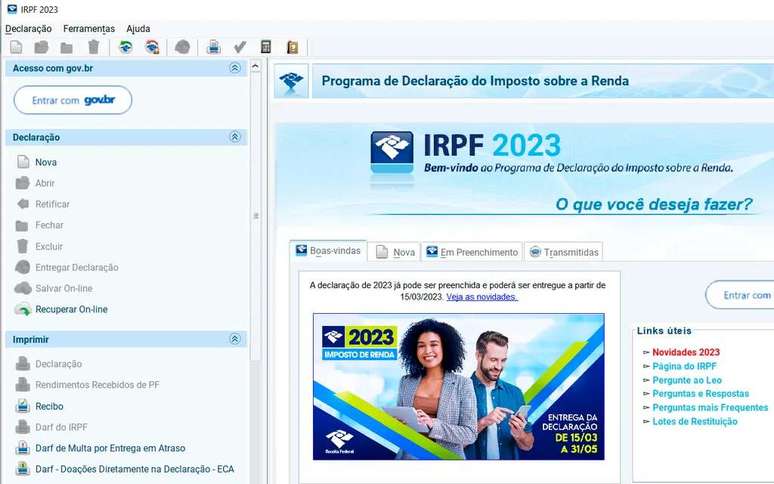Viewport: 774px width, 484px height.
Task: Click the sidebar splitter handle
Action: (256, 216)
